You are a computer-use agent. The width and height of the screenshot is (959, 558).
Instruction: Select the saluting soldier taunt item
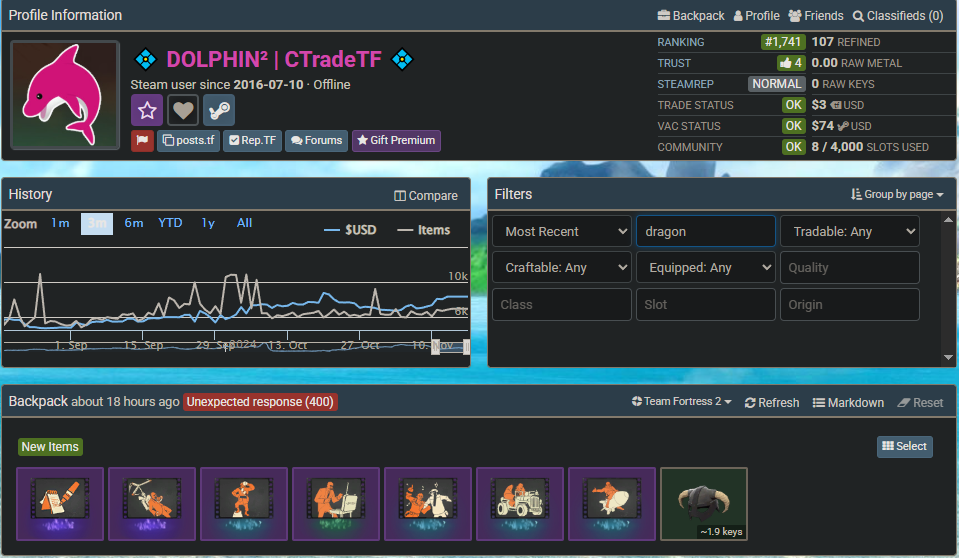pyautogui.click(x=244, y=504)
